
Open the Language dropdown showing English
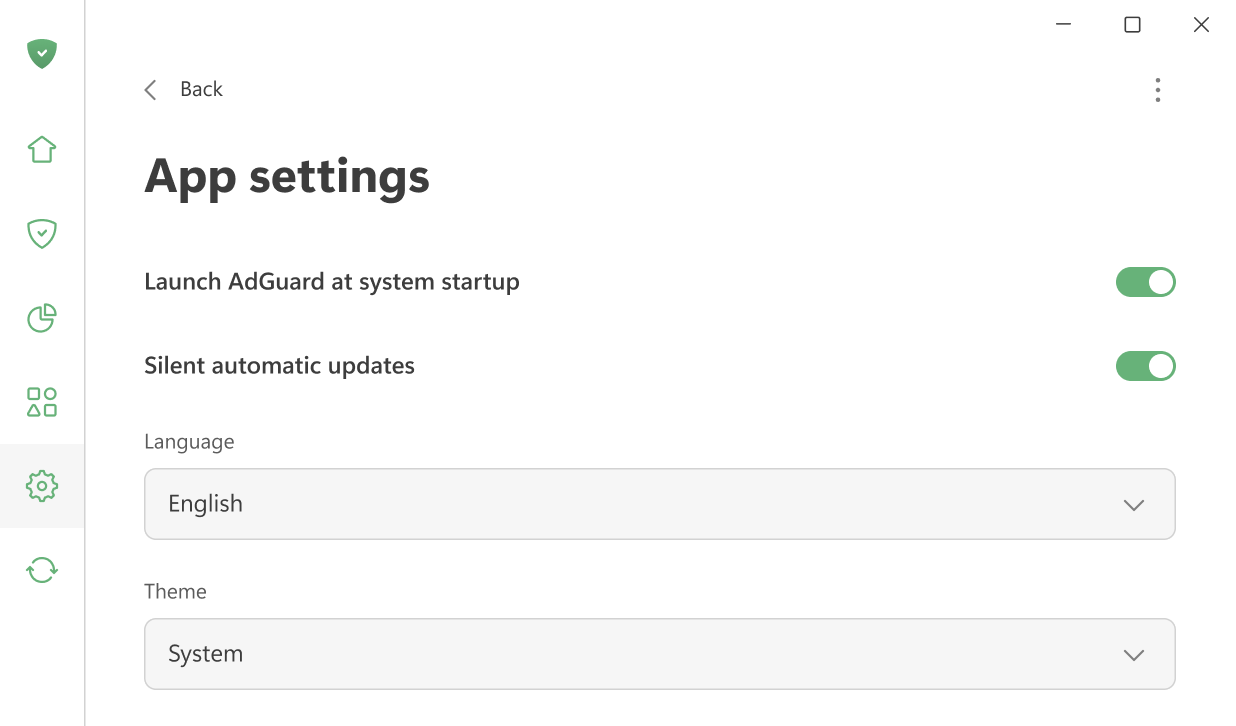click(x=660, y=504)
